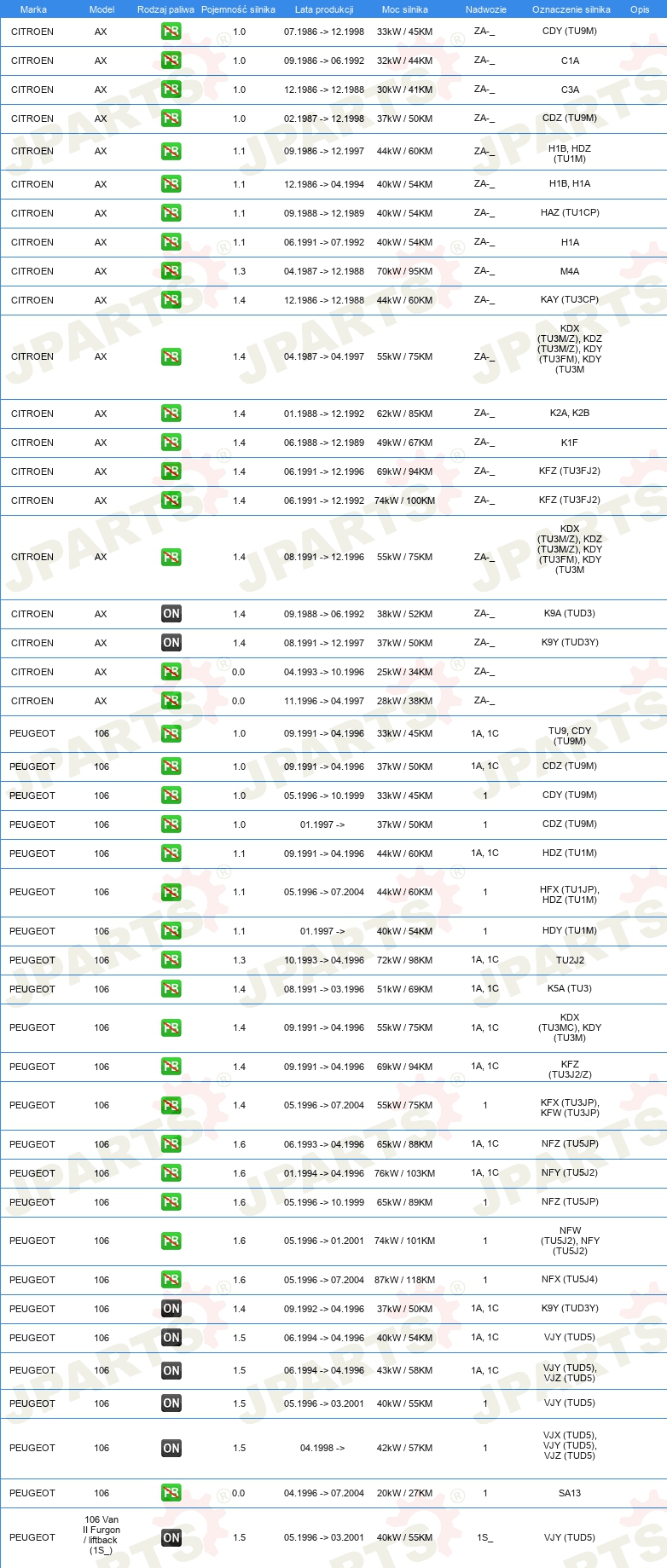Viewport: 667px width, 1568px height.
Task: Click the Nadwozie column header
Action: point(486,9)
